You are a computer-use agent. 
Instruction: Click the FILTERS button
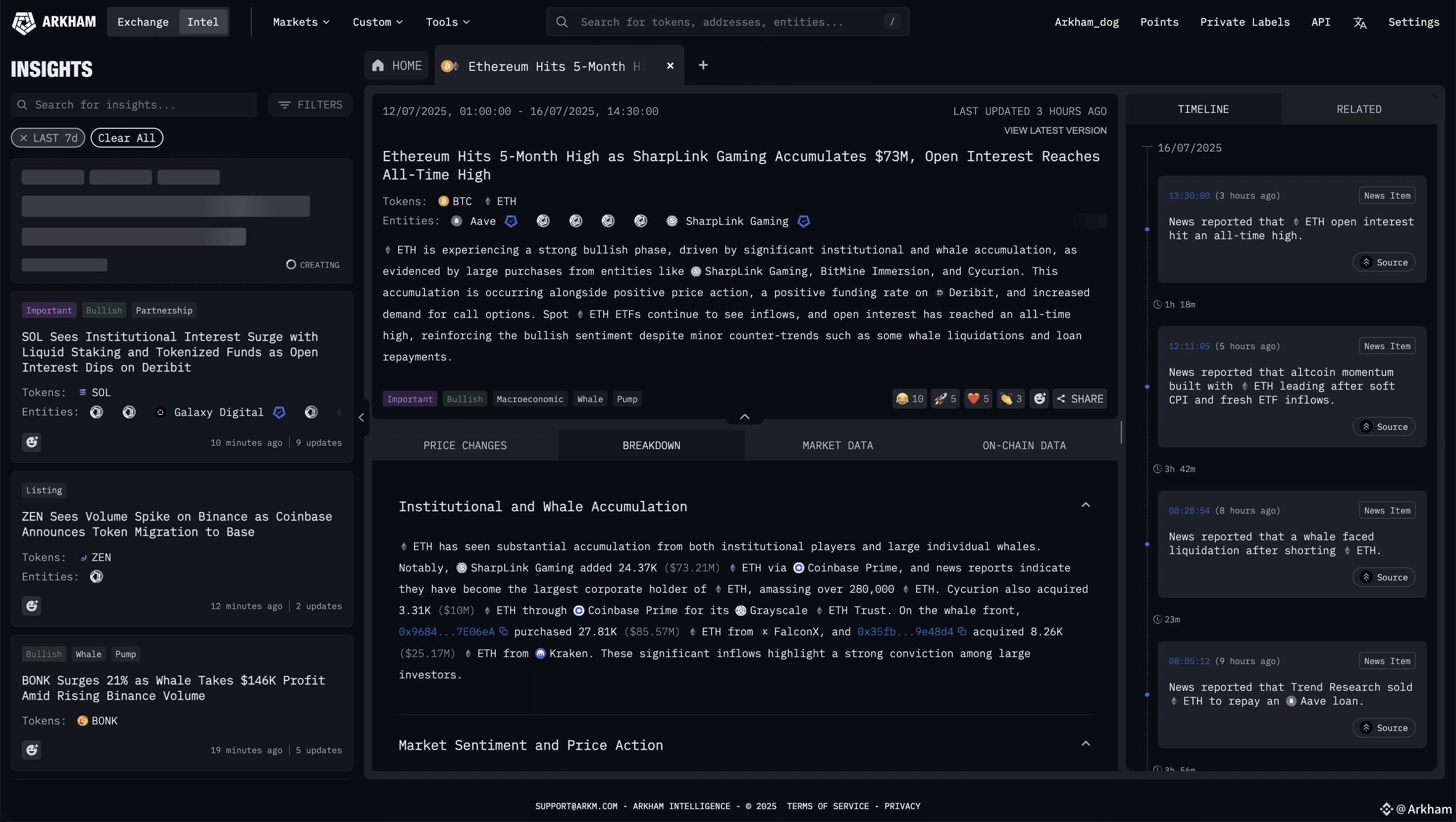(x=311, y=105)
